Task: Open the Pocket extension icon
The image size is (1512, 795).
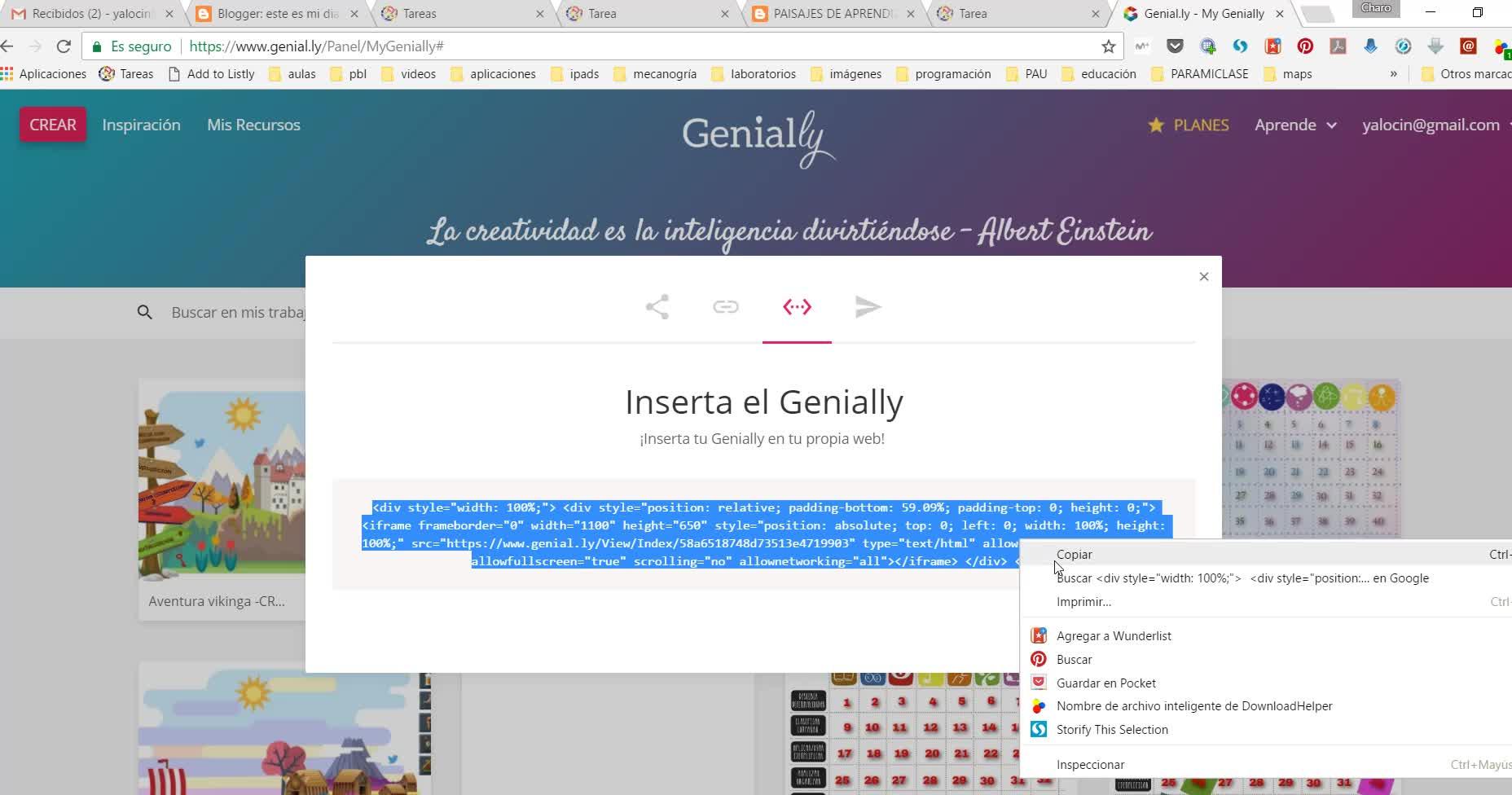Action: [1175, 46]
